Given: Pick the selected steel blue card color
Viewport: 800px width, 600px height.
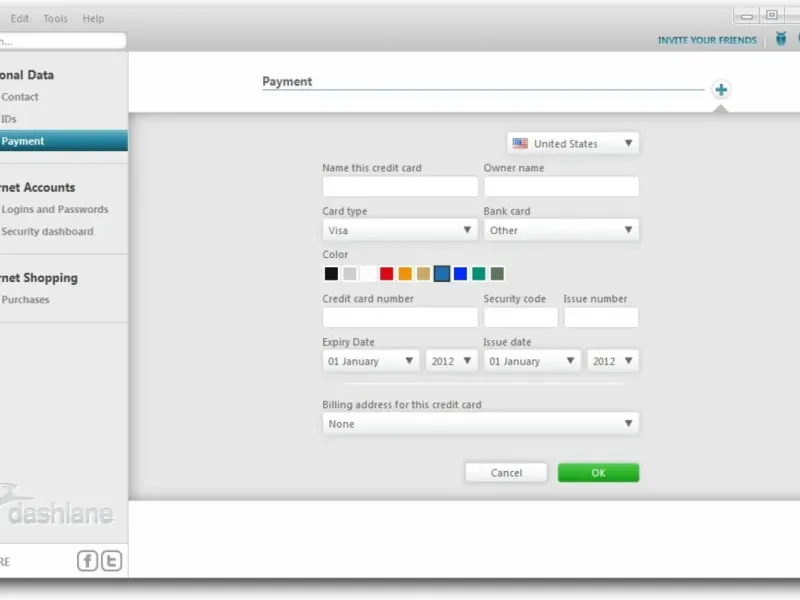Looking at the screenshot, I should pyautogui.click(x=442, y=274).
